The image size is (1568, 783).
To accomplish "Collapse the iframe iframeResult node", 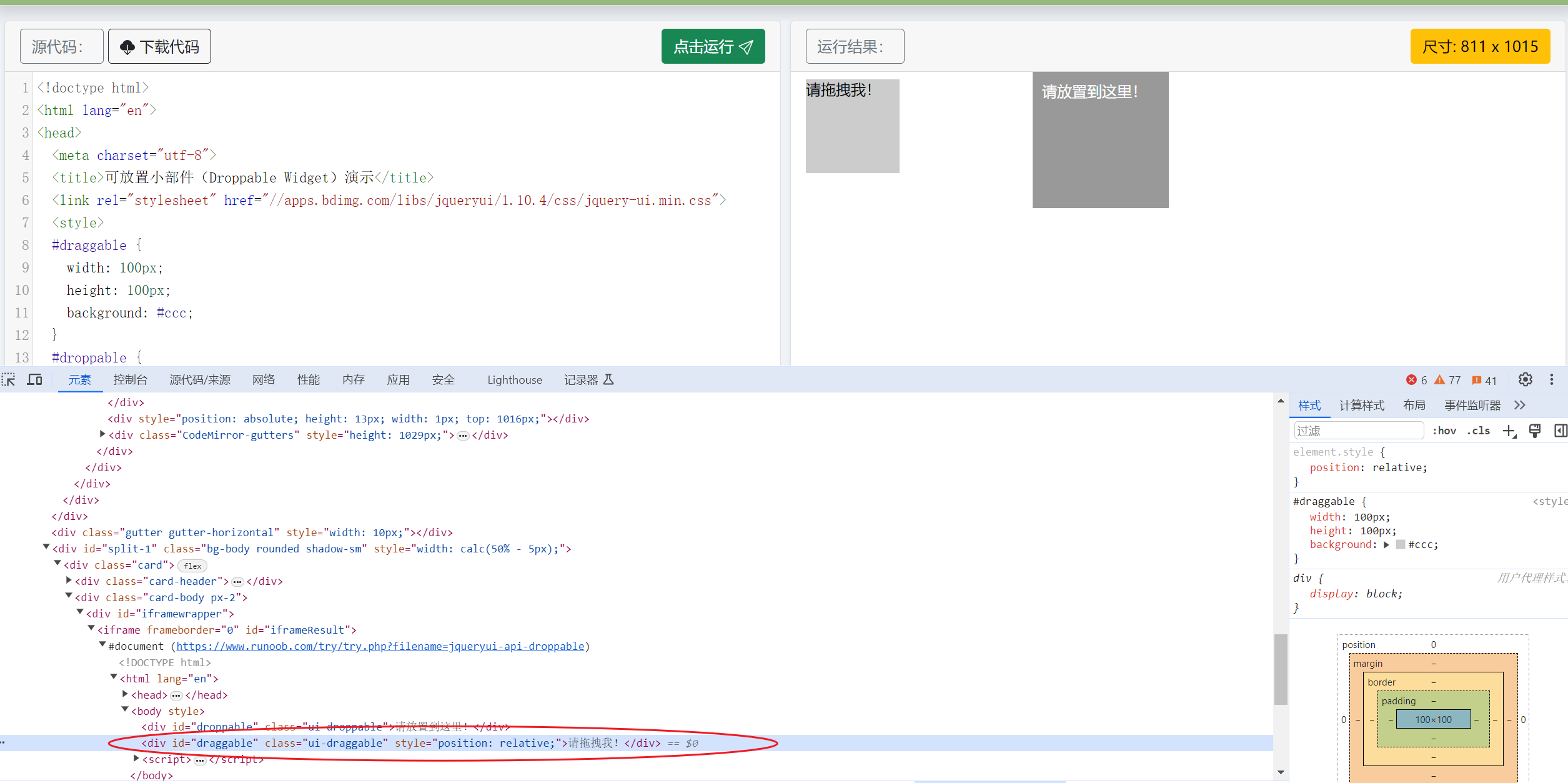I will (x=91, y=629).
